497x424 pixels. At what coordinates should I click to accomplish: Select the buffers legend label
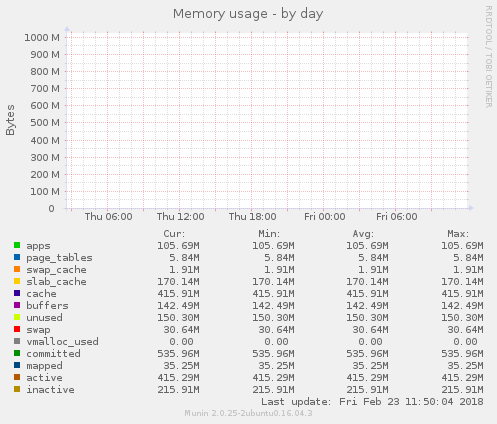(x=47, y=306)
